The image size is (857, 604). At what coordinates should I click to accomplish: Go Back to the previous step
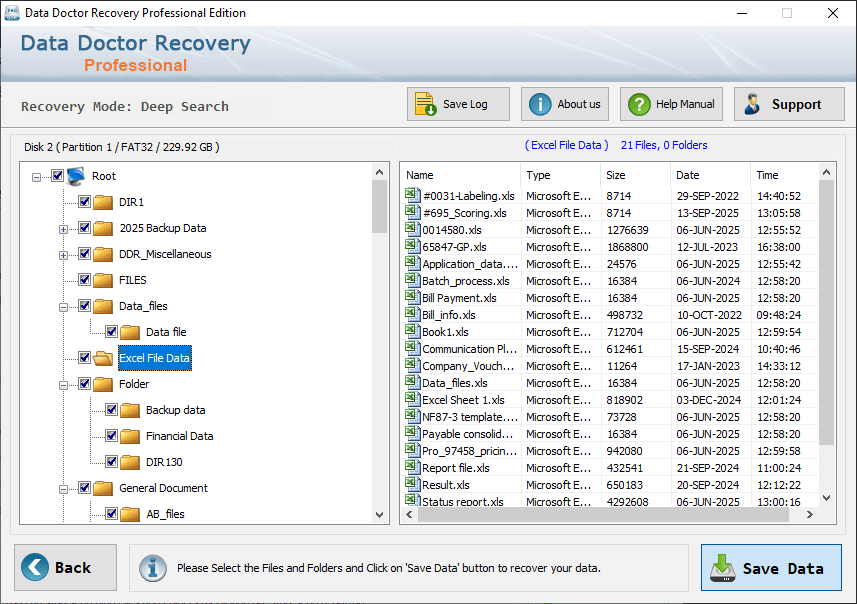point(66,567)
